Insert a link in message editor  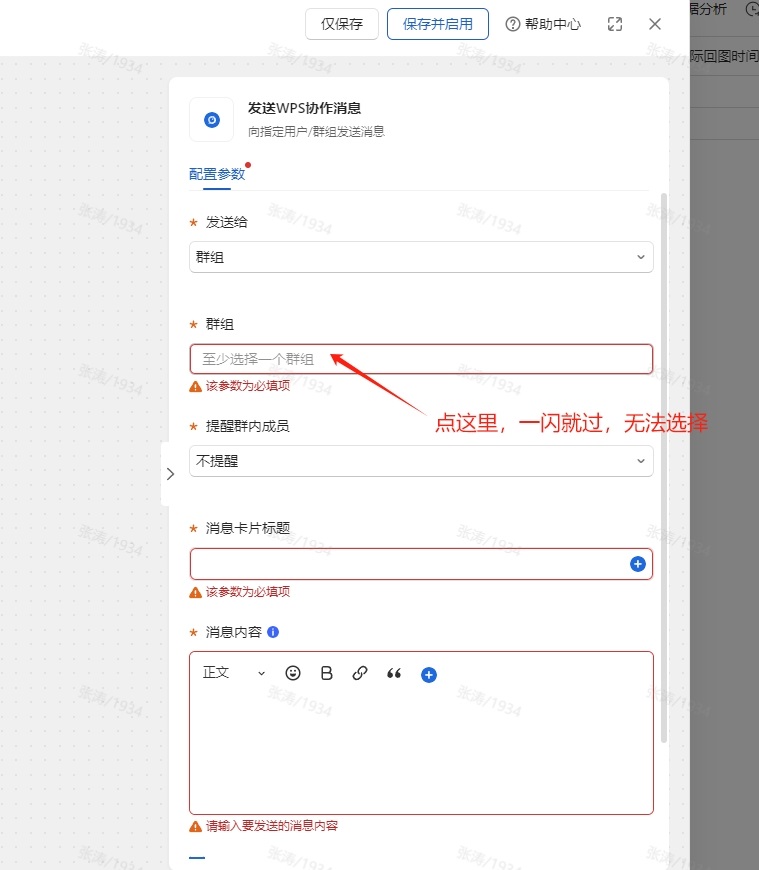(360, 673)
